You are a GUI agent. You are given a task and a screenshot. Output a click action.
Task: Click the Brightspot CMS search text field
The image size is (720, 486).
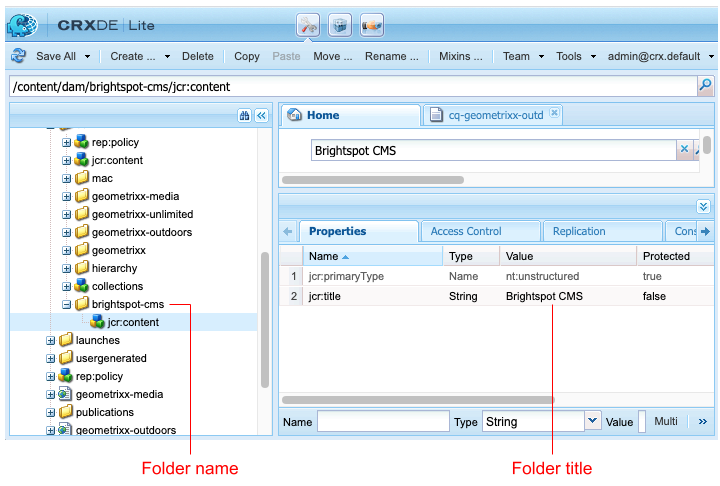click(x=493, y=150)
